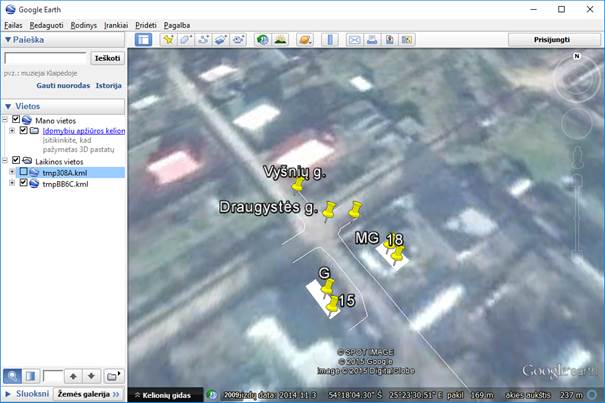Expand the tmp308A.kml tree node
The height and width of the screenshot is (403, 605).
12,172
